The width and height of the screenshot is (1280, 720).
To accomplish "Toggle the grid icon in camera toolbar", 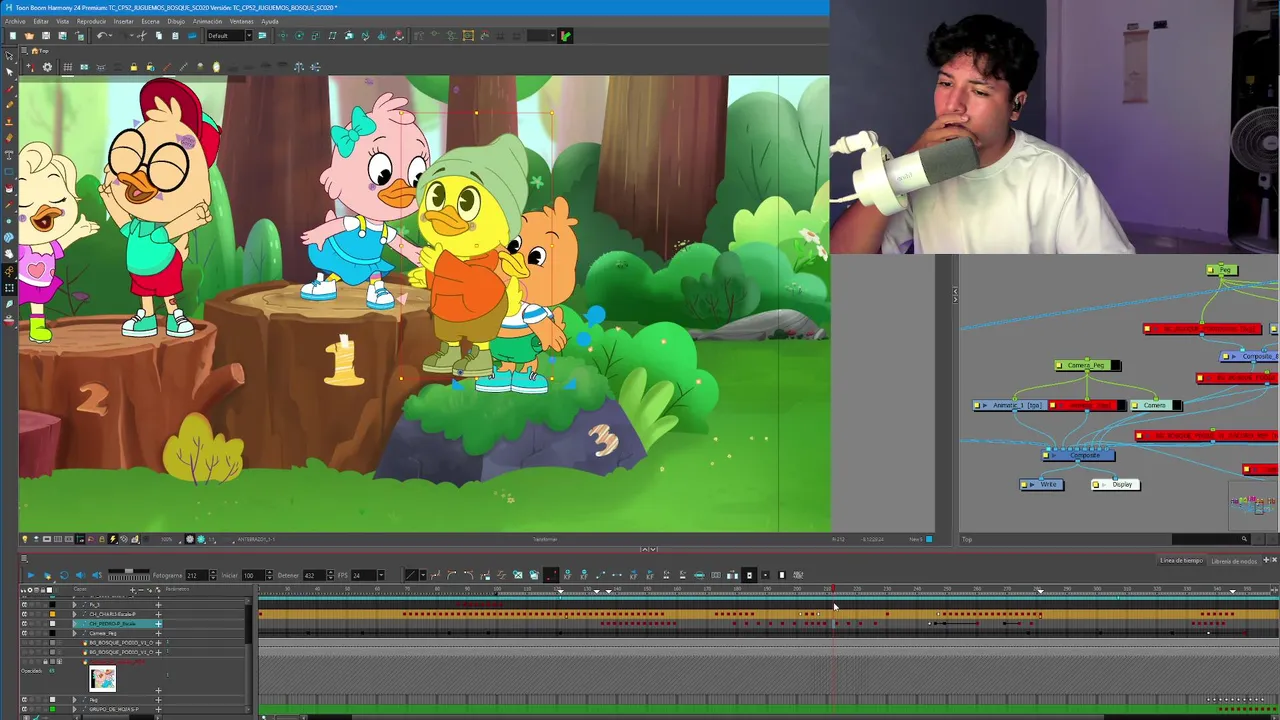I will [67, 67].
